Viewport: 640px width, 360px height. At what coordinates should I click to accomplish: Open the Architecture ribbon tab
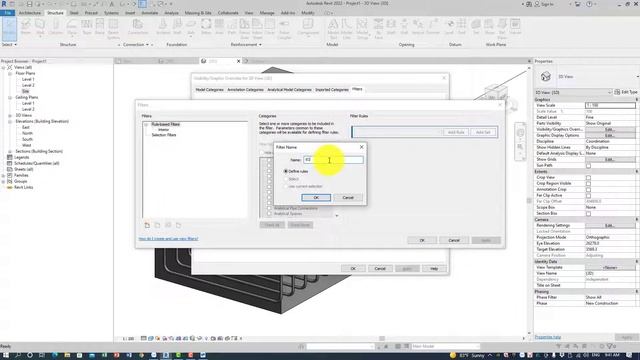(30, 13)
